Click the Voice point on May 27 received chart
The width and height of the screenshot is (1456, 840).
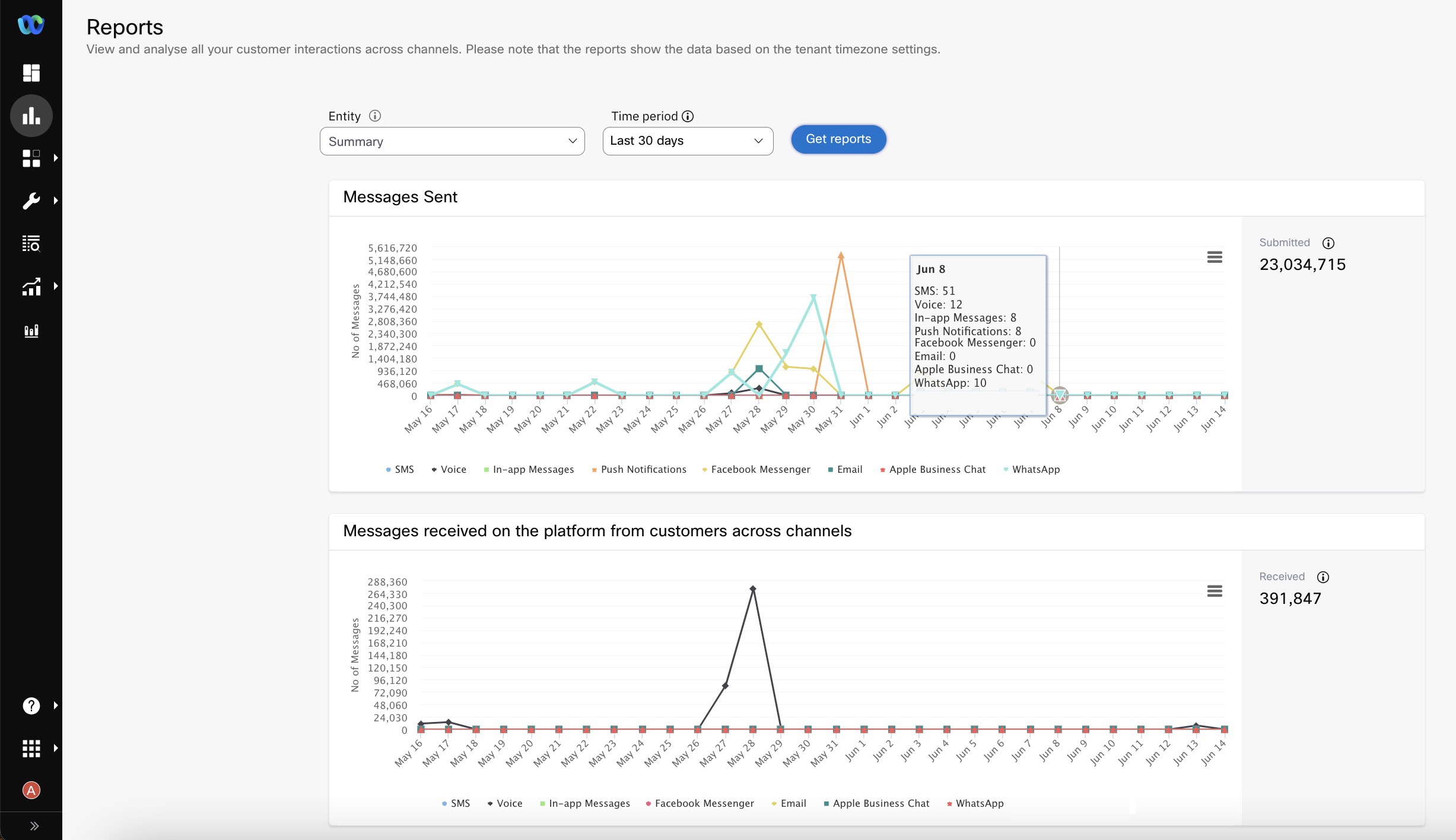[725, 686]
